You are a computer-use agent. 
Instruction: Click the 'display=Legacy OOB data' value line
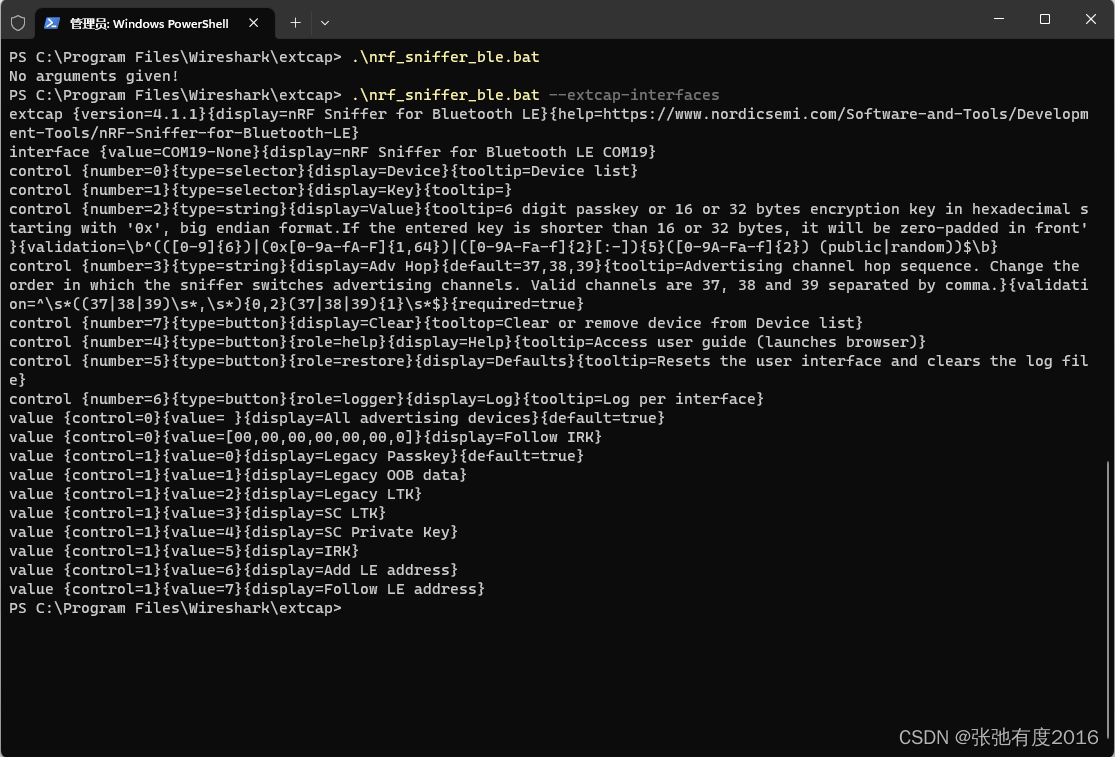click(238, 476)
